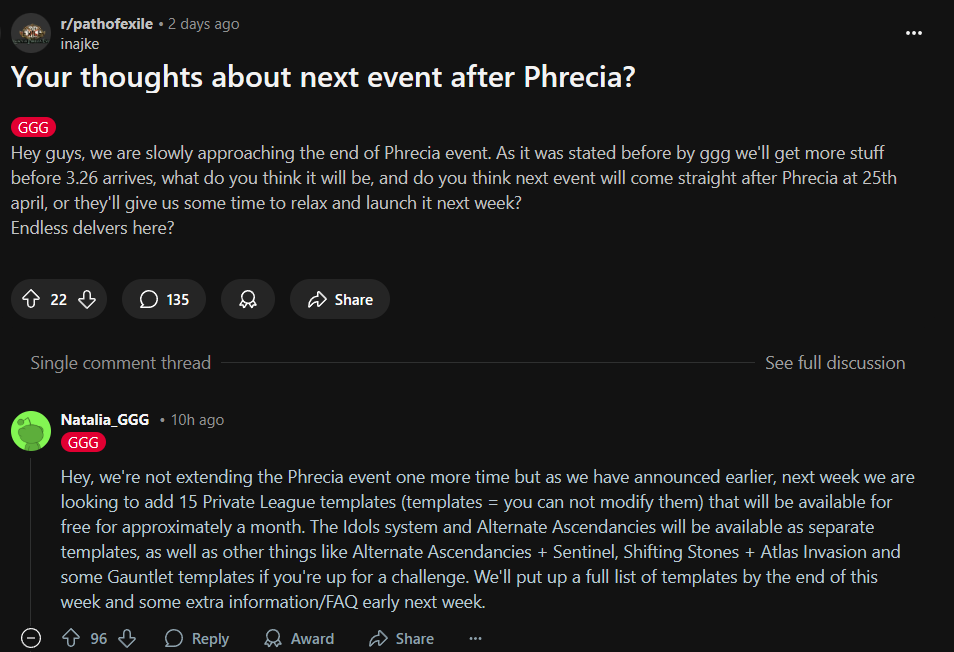Open the r/pathofexile subreddit link
Screen dimensions: 954x652
tap(106, 24)
